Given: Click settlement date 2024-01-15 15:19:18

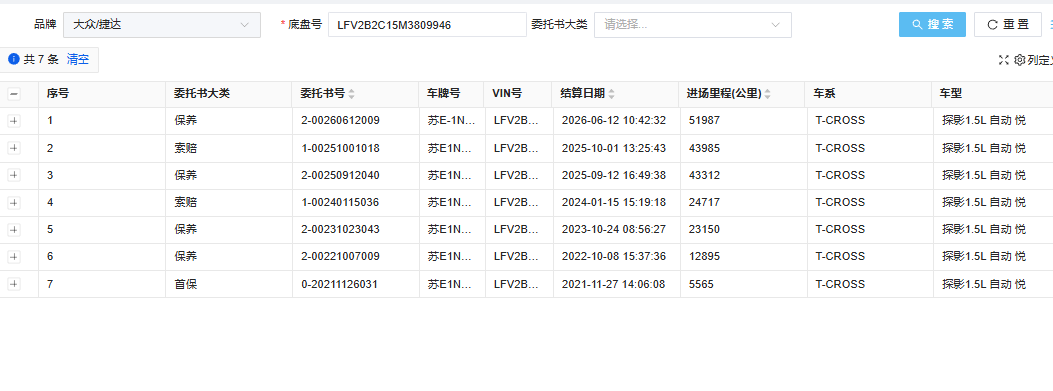Looking at the screenshot, I should (614, 202).
